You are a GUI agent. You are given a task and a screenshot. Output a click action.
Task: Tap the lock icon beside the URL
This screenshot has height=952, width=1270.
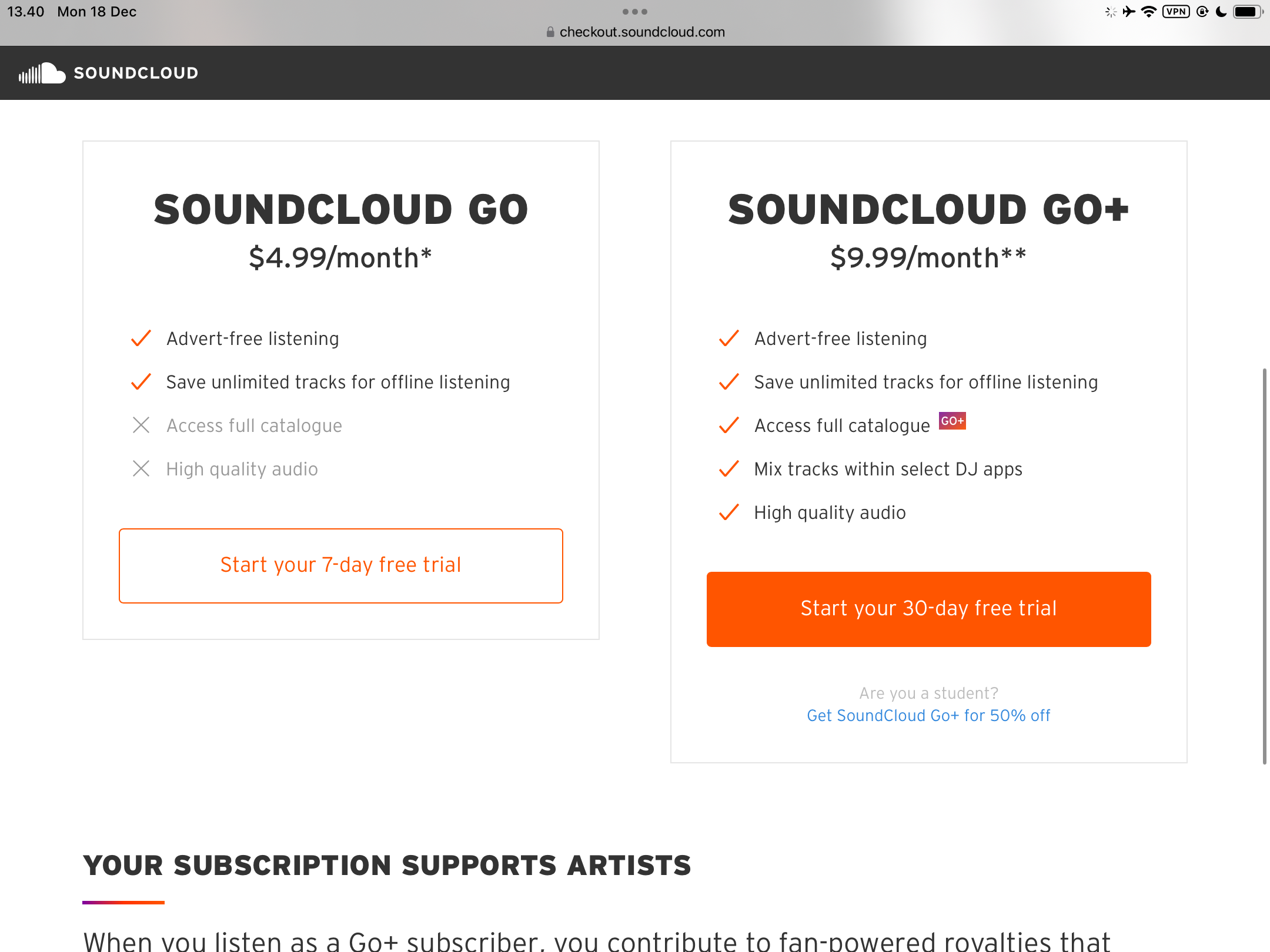tap(550, 32)
